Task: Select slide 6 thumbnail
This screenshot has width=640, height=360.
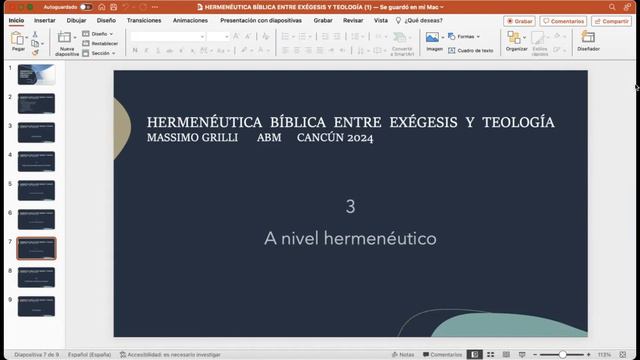Action: [x=36, y=220]
